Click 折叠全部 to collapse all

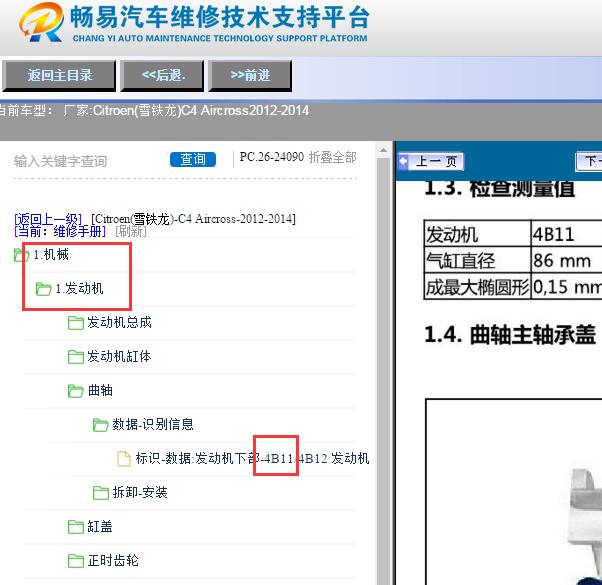coord(333,157)
